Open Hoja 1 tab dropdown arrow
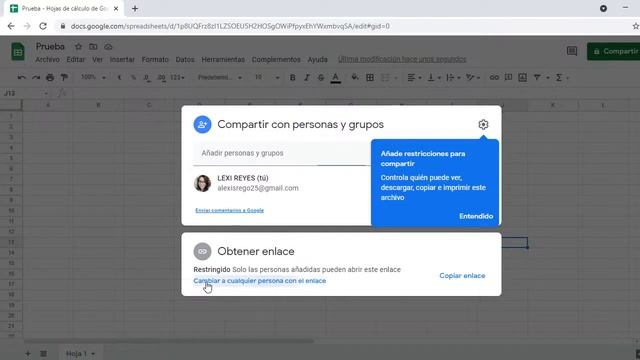 click(x=93, y=354)
